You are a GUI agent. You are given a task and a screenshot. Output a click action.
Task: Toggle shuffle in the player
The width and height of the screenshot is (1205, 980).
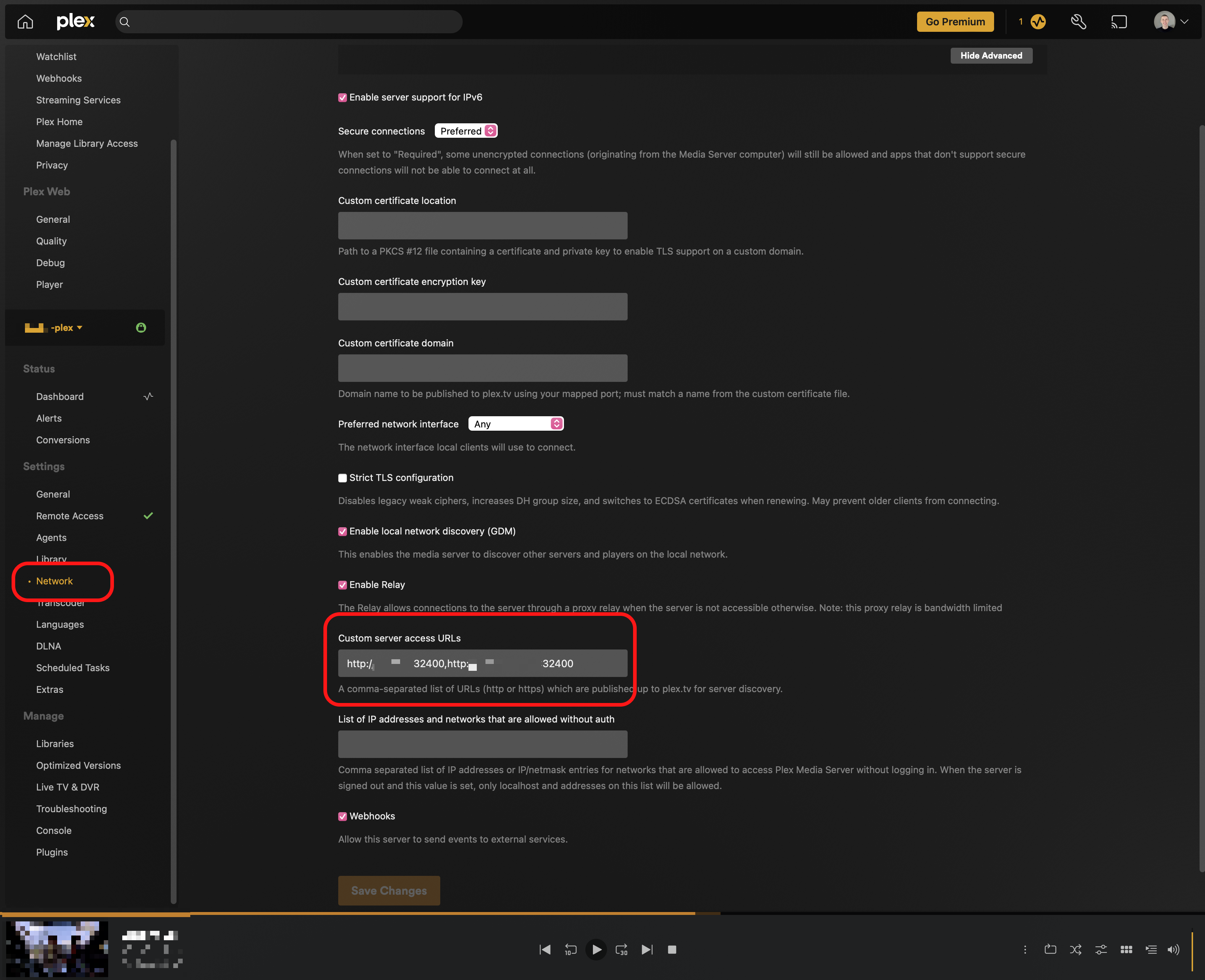(1076, 950)
